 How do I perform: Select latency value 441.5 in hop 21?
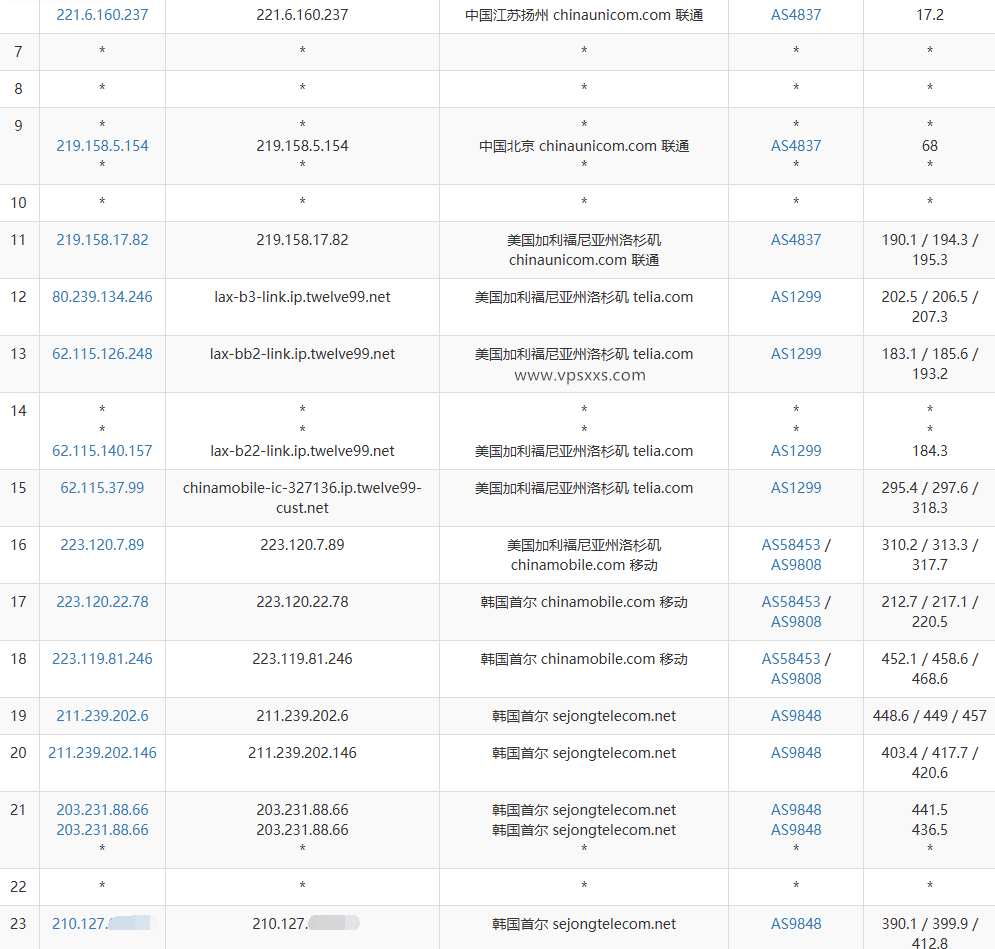pyautogui.click(x=930, y=810)
